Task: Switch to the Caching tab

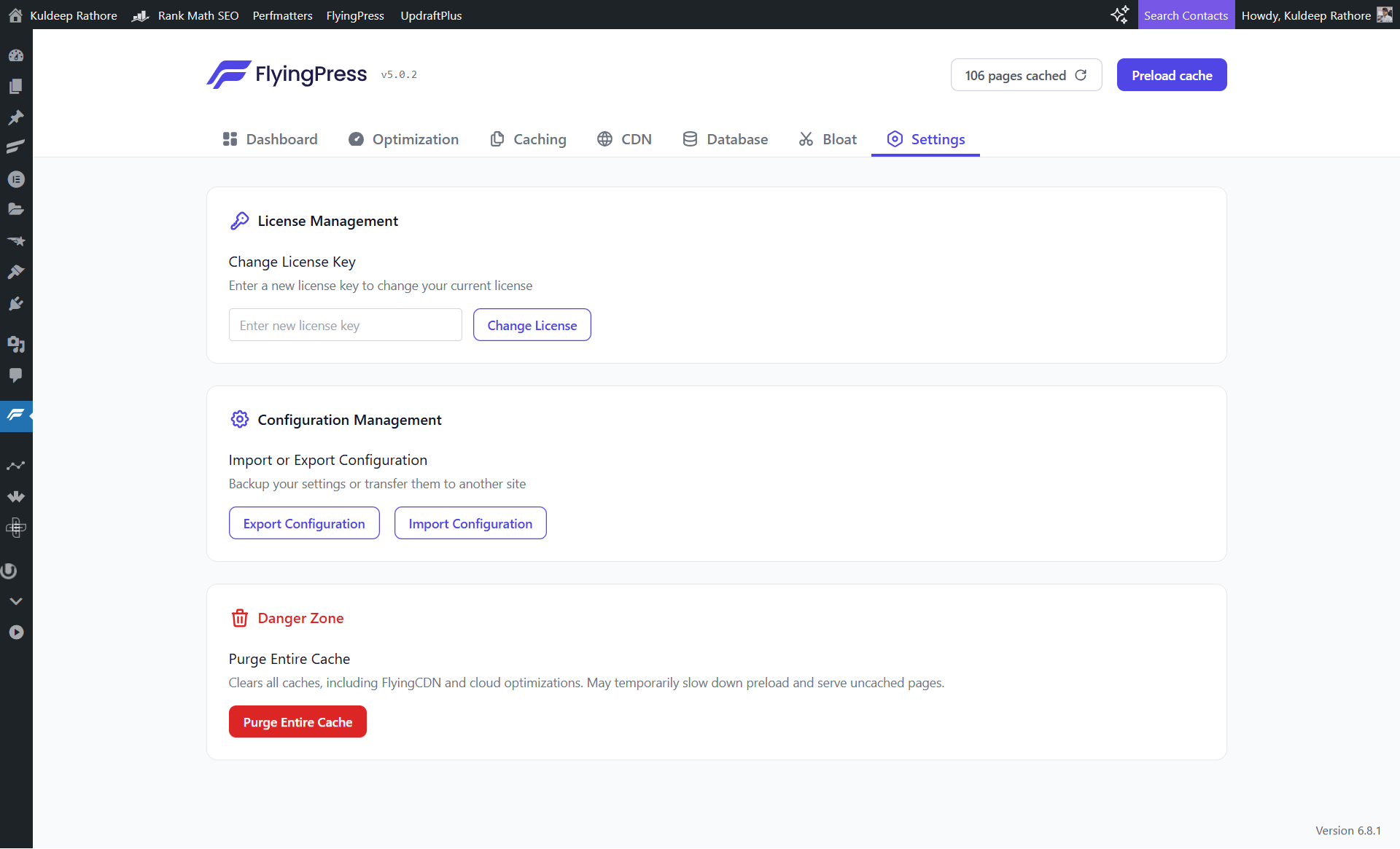Action: (528, 139)
